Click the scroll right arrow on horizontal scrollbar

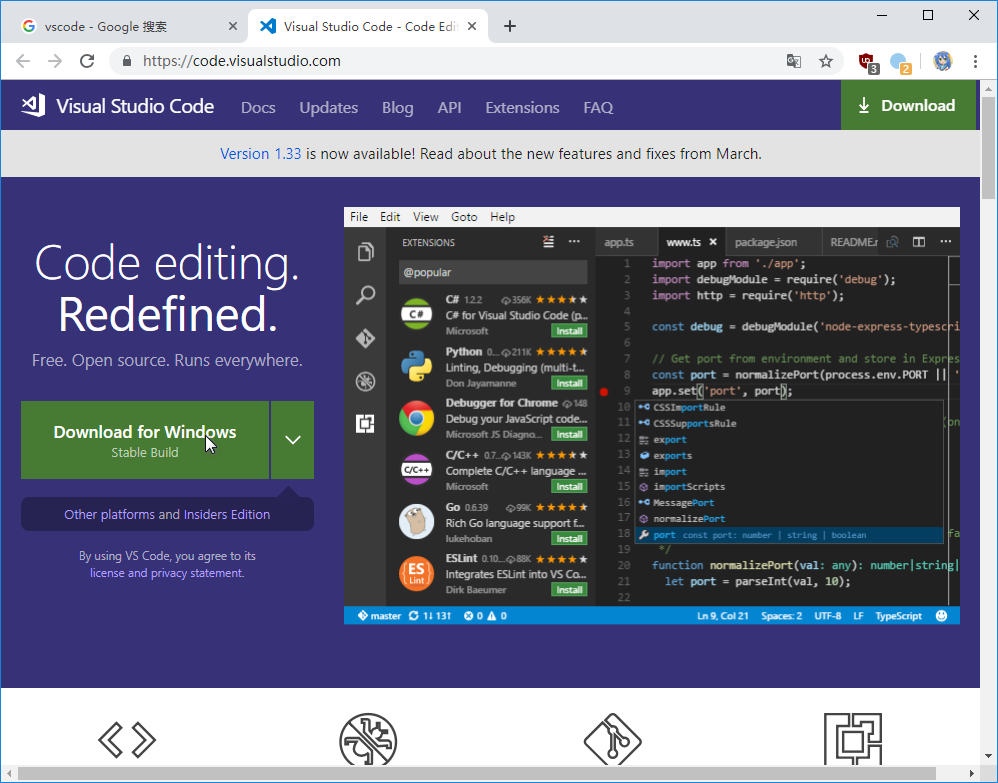(972, 773)
